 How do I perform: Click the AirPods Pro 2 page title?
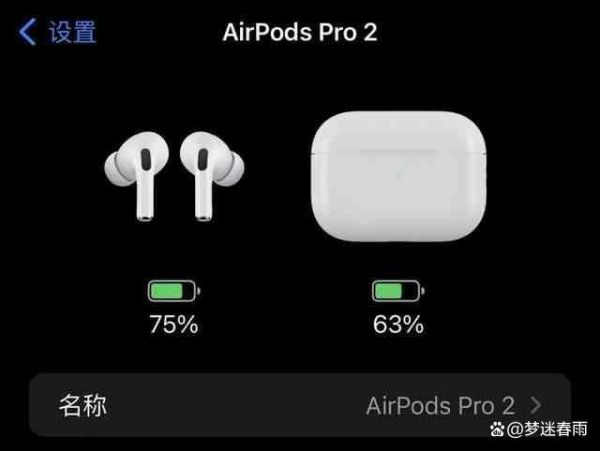(x=300, y=32)
